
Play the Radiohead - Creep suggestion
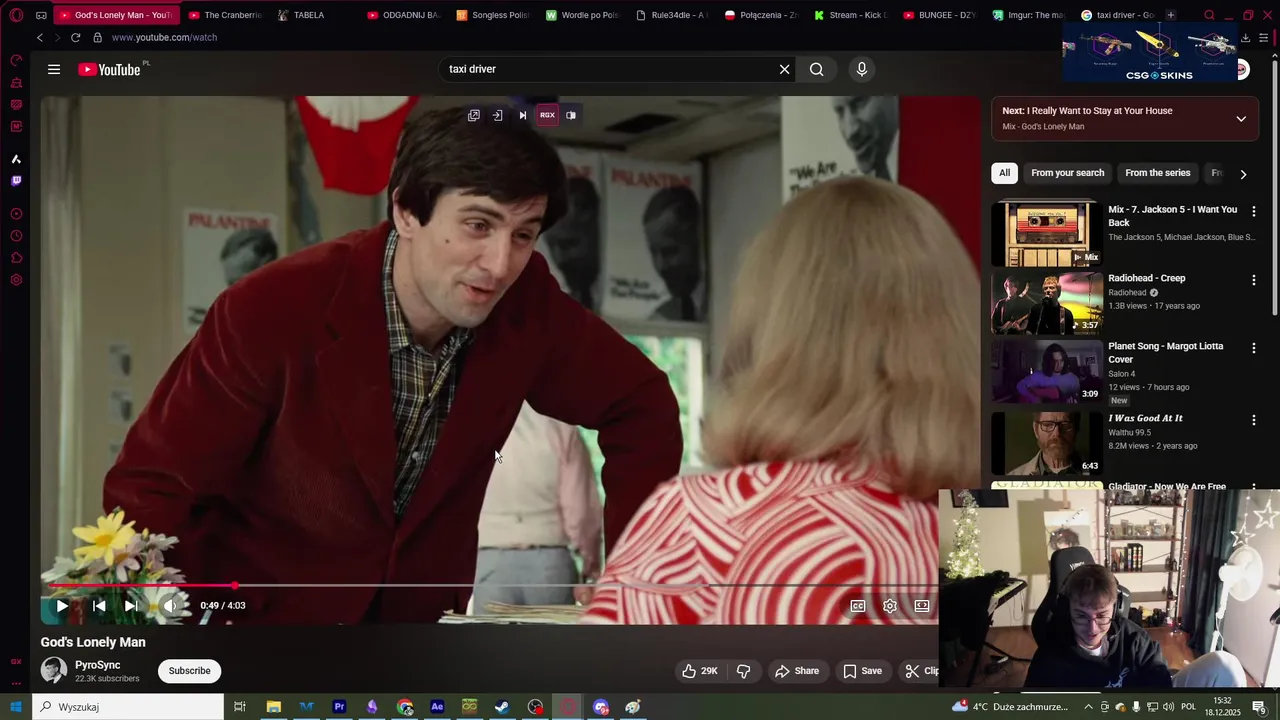(1047, 303)
